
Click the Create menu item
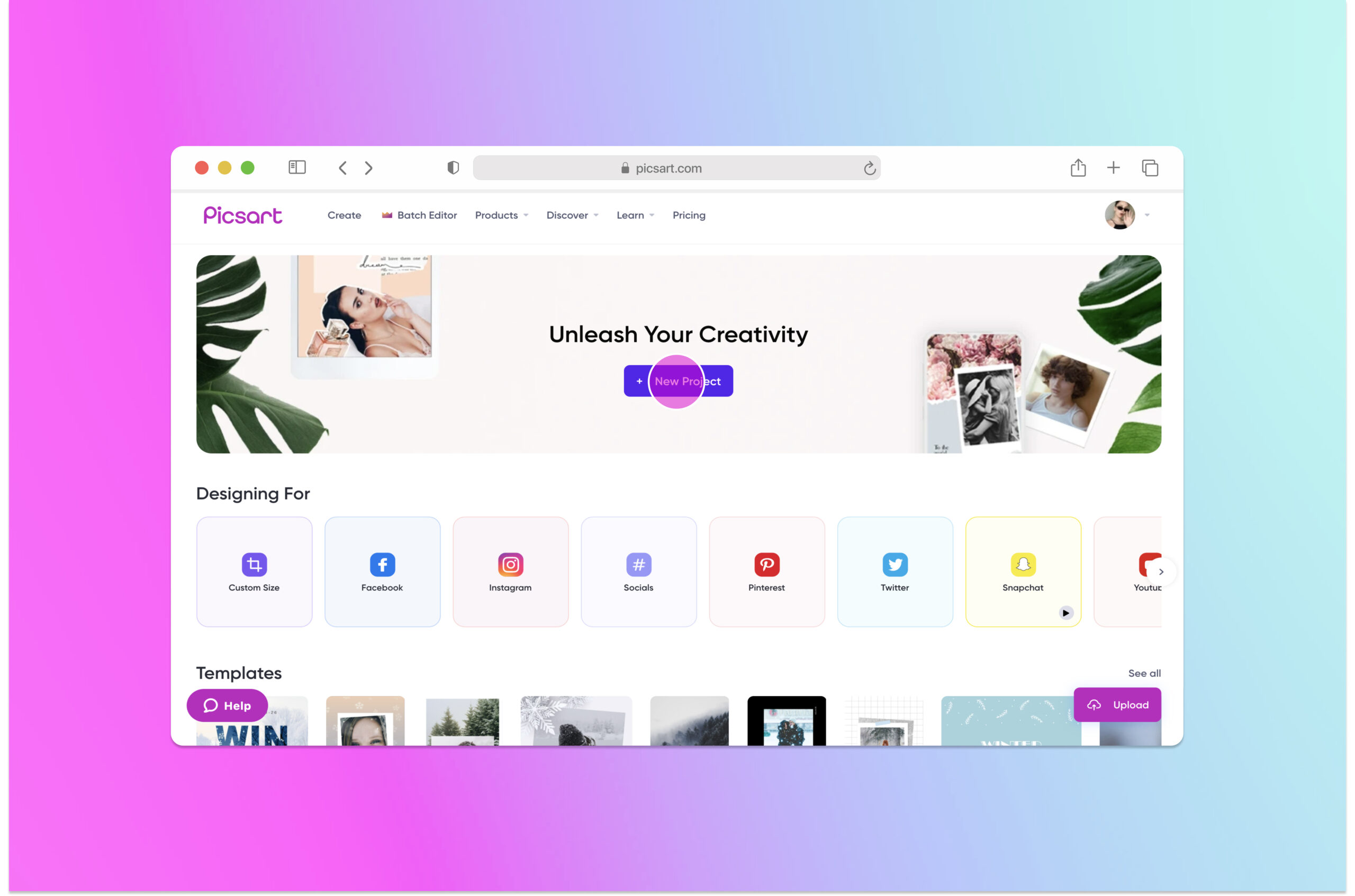coord(343,215)
